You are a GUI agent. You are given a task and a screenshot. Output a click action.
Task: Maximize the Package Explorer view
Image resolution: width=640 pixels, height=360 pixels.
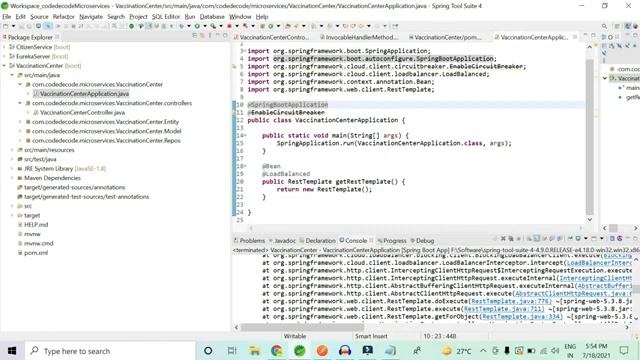point(225,36)
